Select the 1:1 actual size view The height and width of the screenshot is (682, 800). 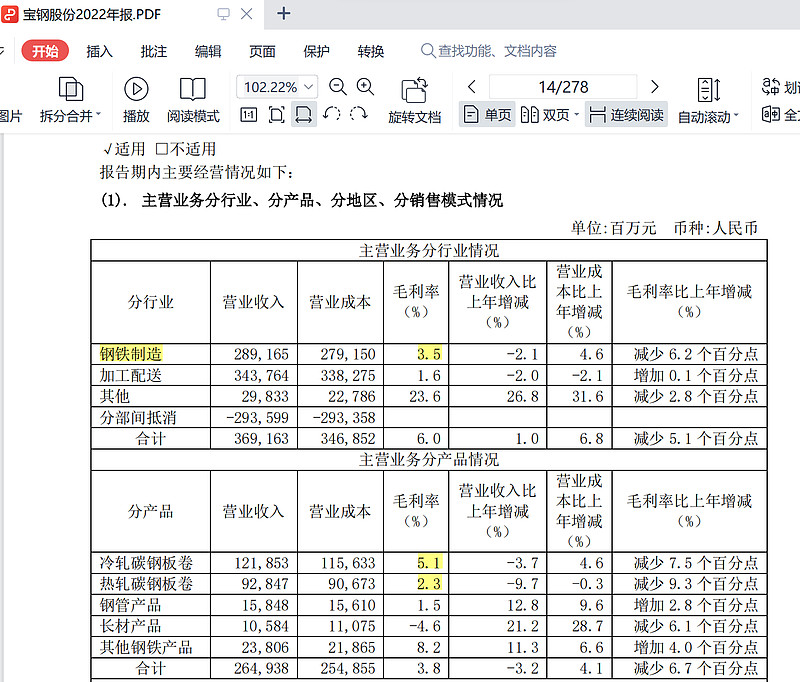(251, 115)
